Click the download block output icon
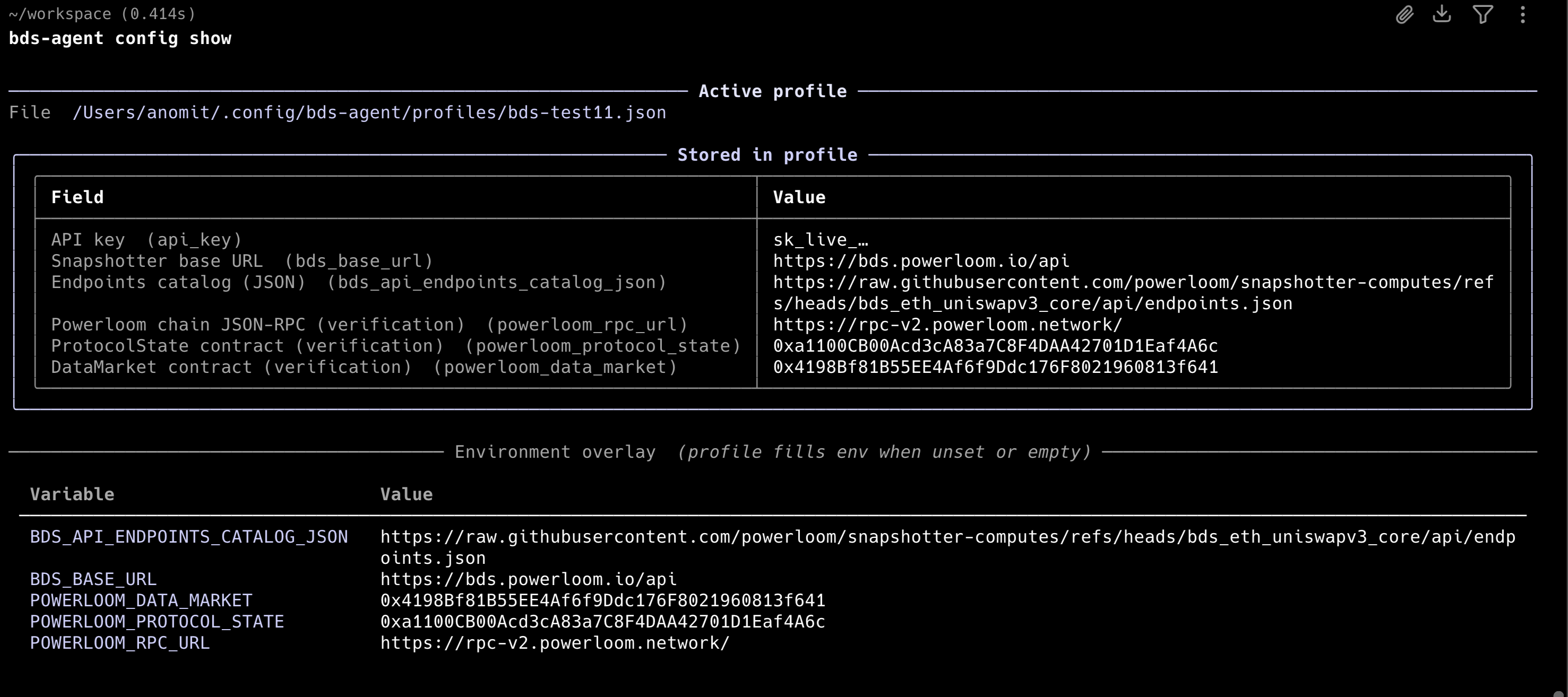Viewport: 1568px width, 697px height. click(x=1442, y=14)
